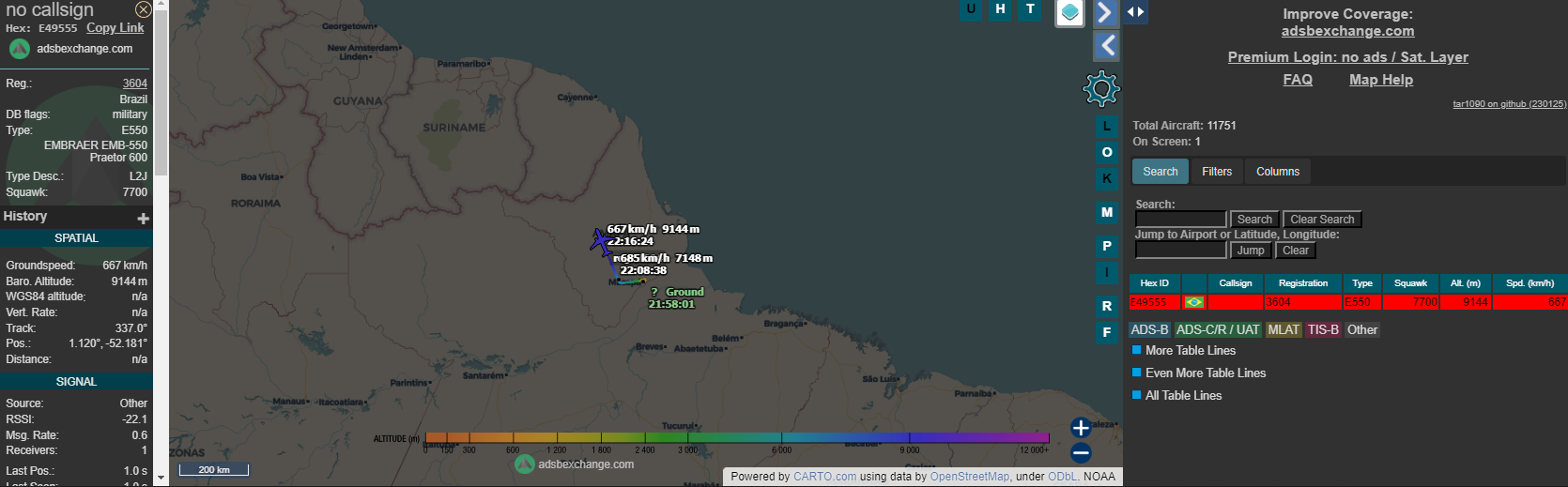Focus the Jump to Airport field
Image resolution: width=1568 pixels, height=487 pixels.
tap(1180, 251)
